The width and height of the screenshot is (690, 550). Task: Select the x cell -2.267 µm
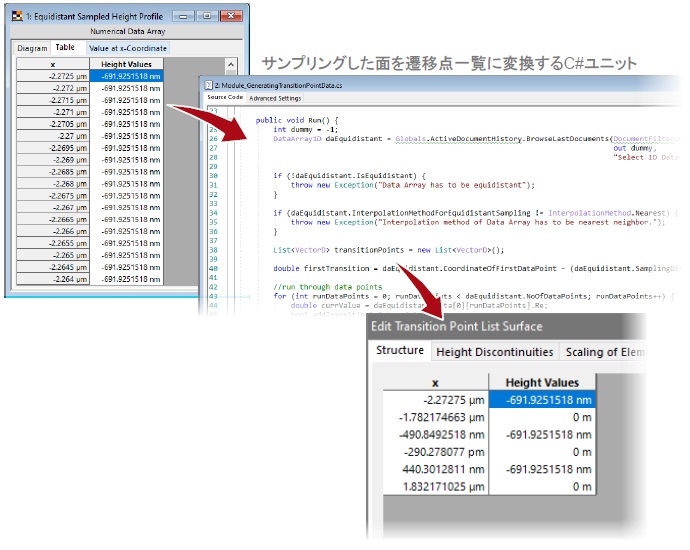click(x=53, y=207)
